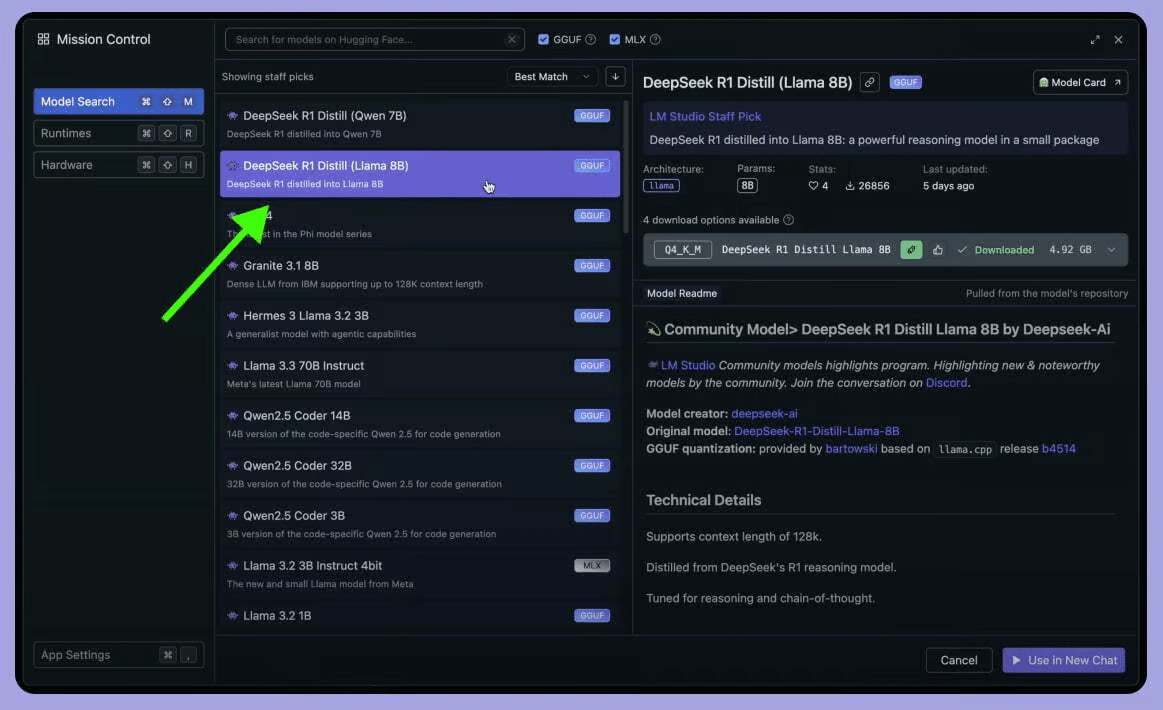1163x710 pixels.
Task: Select Qwen2.5 Coder 32B model
Action: pos(420,474)
